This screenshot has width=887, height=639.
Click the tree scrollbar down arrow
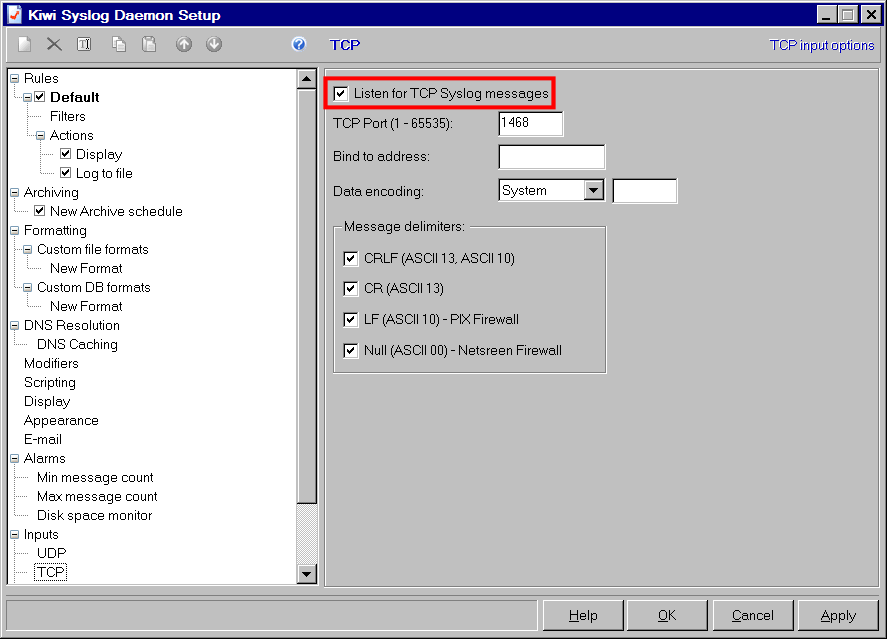click(307, 575)
